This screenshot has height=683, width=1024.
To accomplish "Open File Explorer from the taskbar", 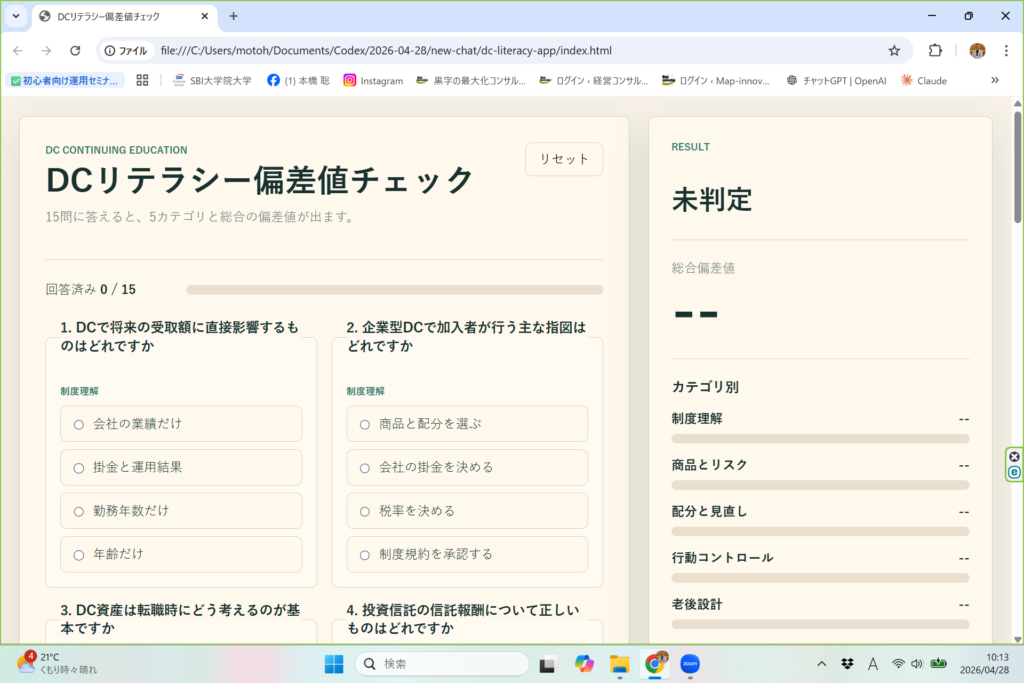I will pyautogui.click(x=619, y=664).
